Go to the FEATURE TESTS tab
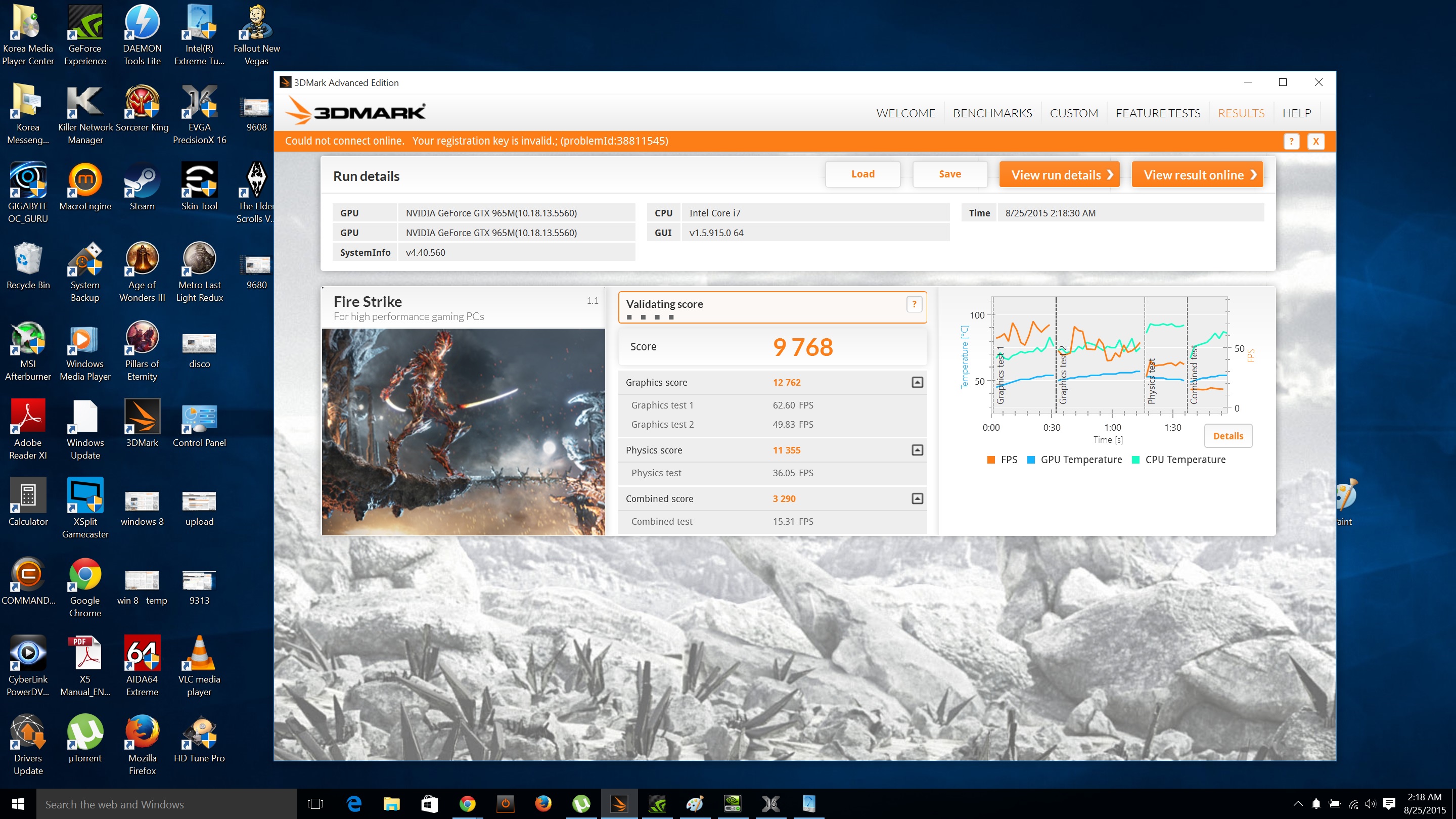 [x=1158, y=113]
